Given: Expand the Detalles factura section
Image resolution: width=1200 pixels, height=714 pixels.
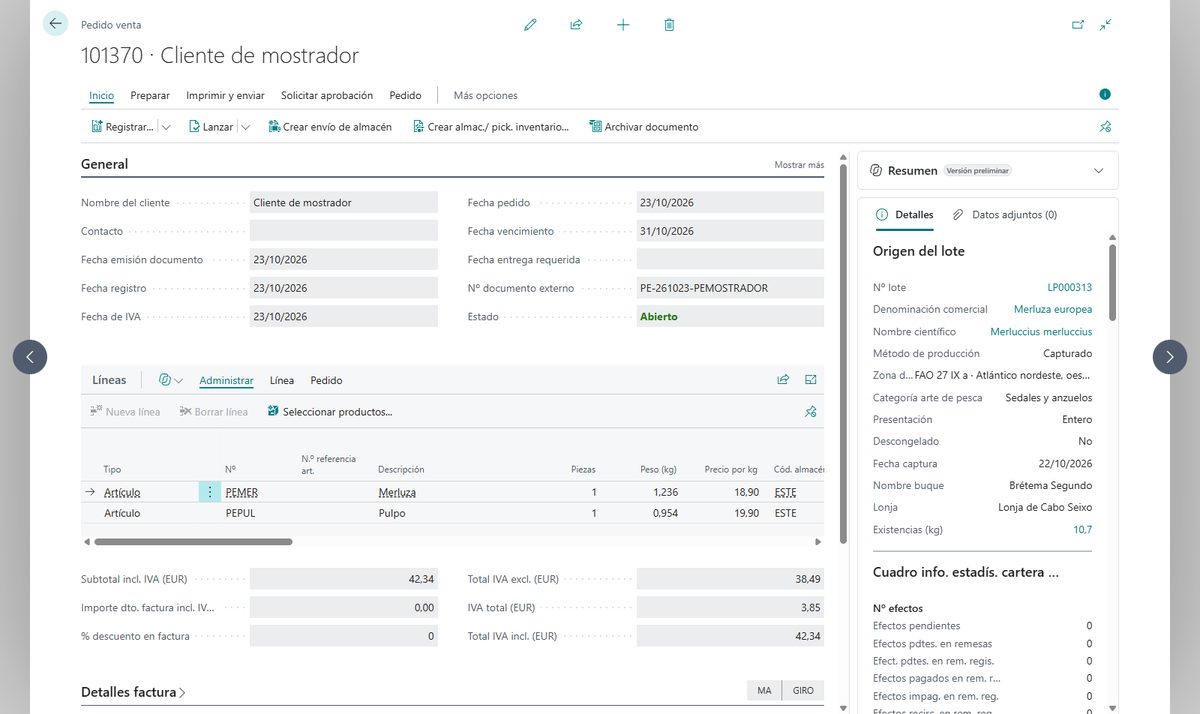Looking at the screenshot, I should [x=133, y=692].
